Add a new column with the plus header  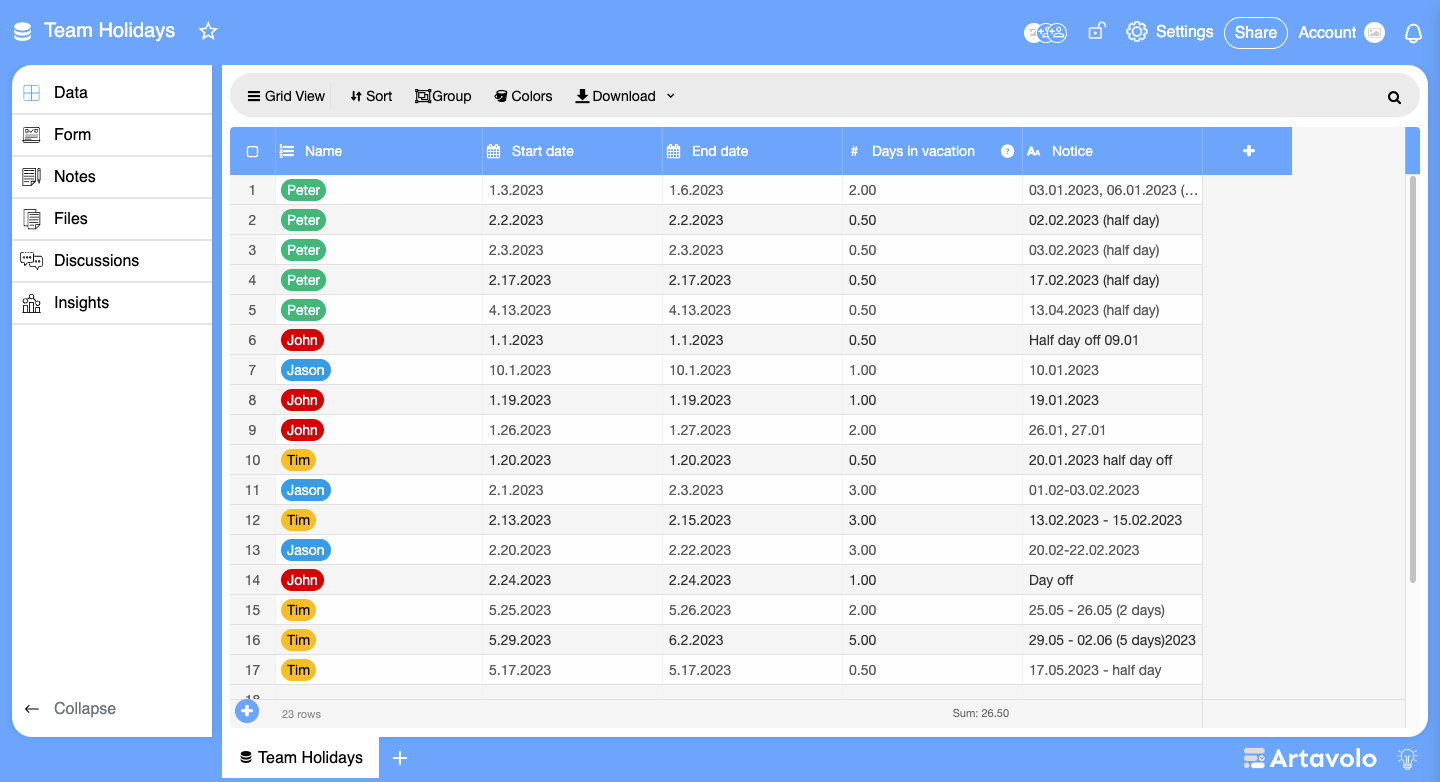coord(1248,151)
